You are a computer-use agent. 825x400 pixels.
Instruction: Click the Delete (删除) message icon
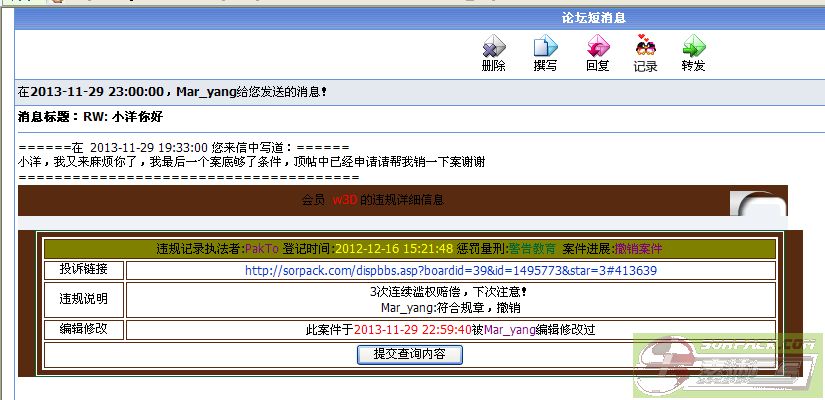click(x=493, y=46)
